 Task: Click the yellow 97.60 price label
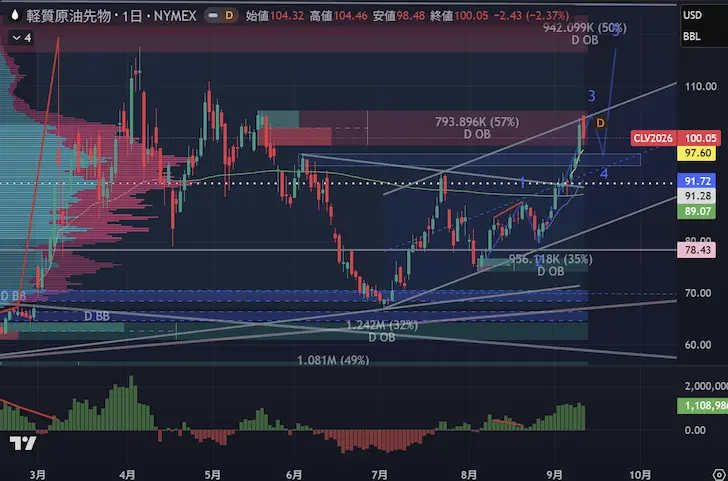[x=696, y=153]
